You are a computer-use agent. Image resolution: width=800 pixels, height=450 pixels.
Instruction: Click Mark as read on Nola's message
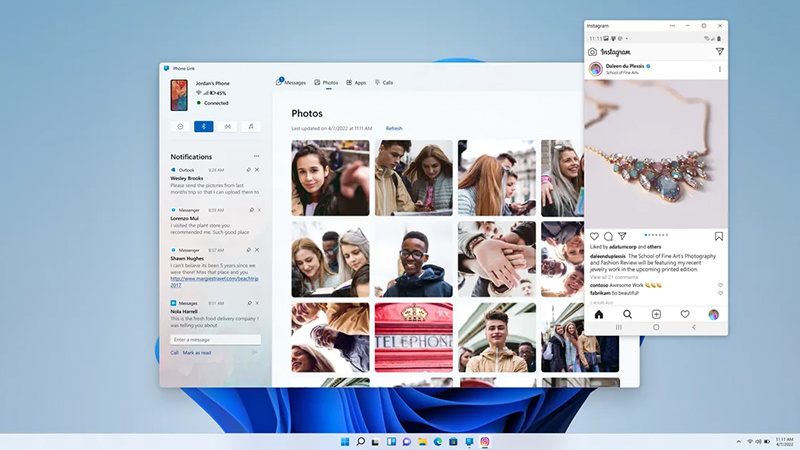[196, 353]
